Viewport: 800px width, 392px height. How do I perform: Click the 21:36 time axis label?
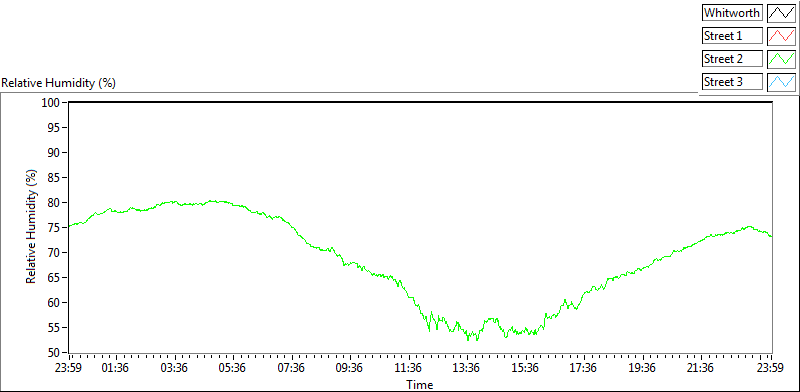(701, 368)
